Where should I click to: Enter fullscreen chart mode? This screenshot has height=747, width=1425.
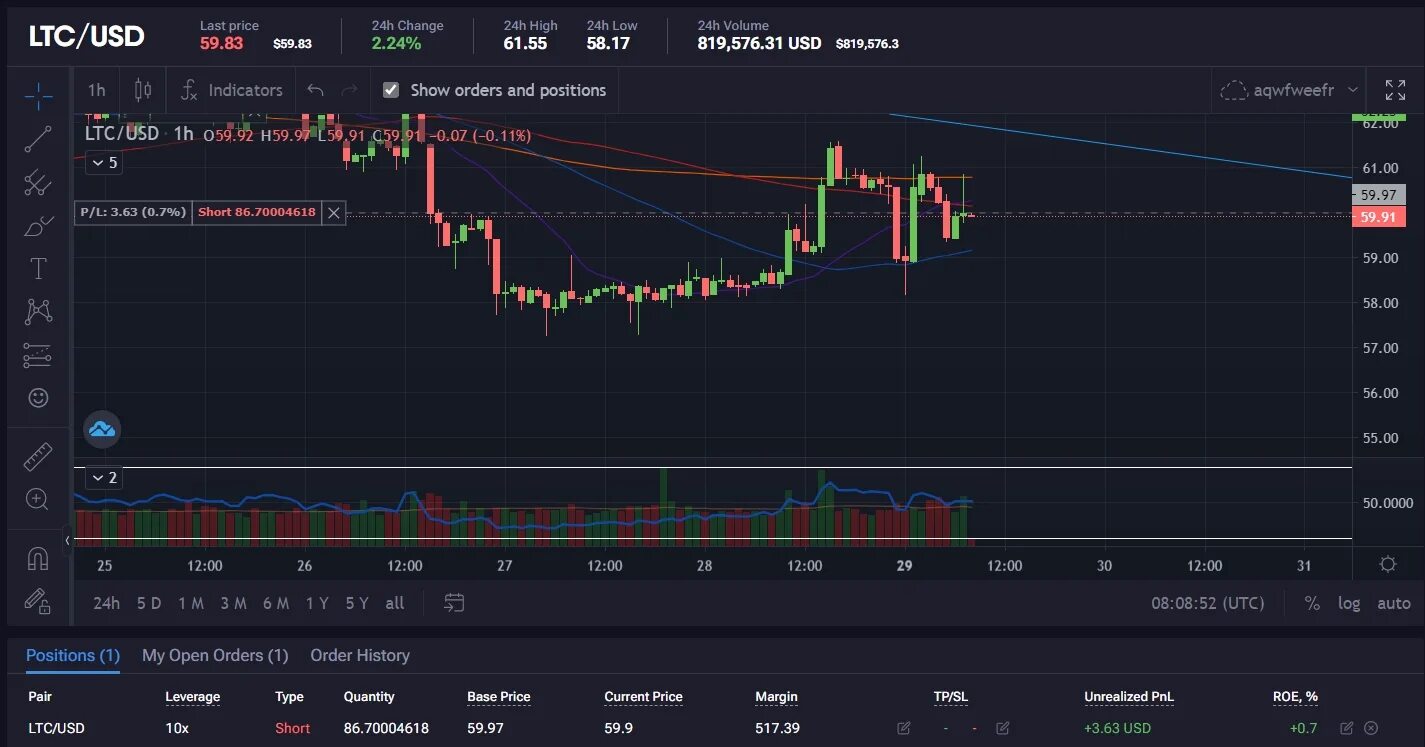click(1395, 89)
